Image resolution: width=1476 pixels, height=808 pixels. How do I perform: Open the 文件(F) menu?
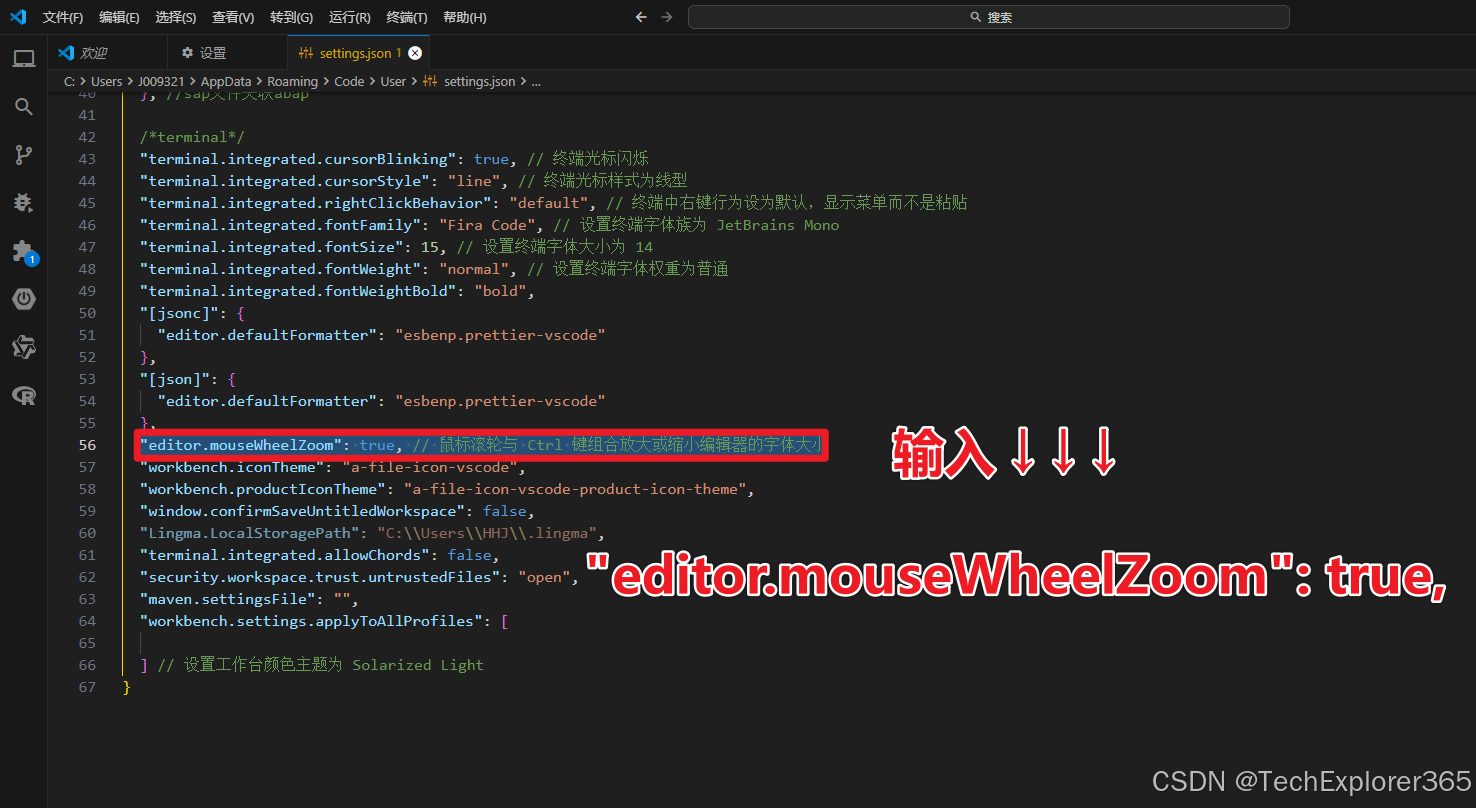click(63, 17)
